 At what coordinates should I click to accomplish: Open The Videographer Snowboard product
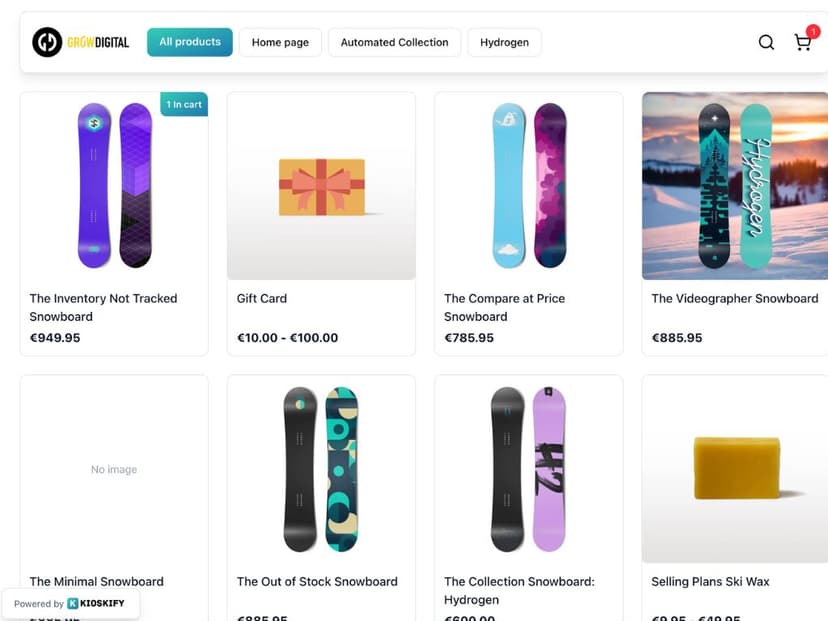(735, 298)
